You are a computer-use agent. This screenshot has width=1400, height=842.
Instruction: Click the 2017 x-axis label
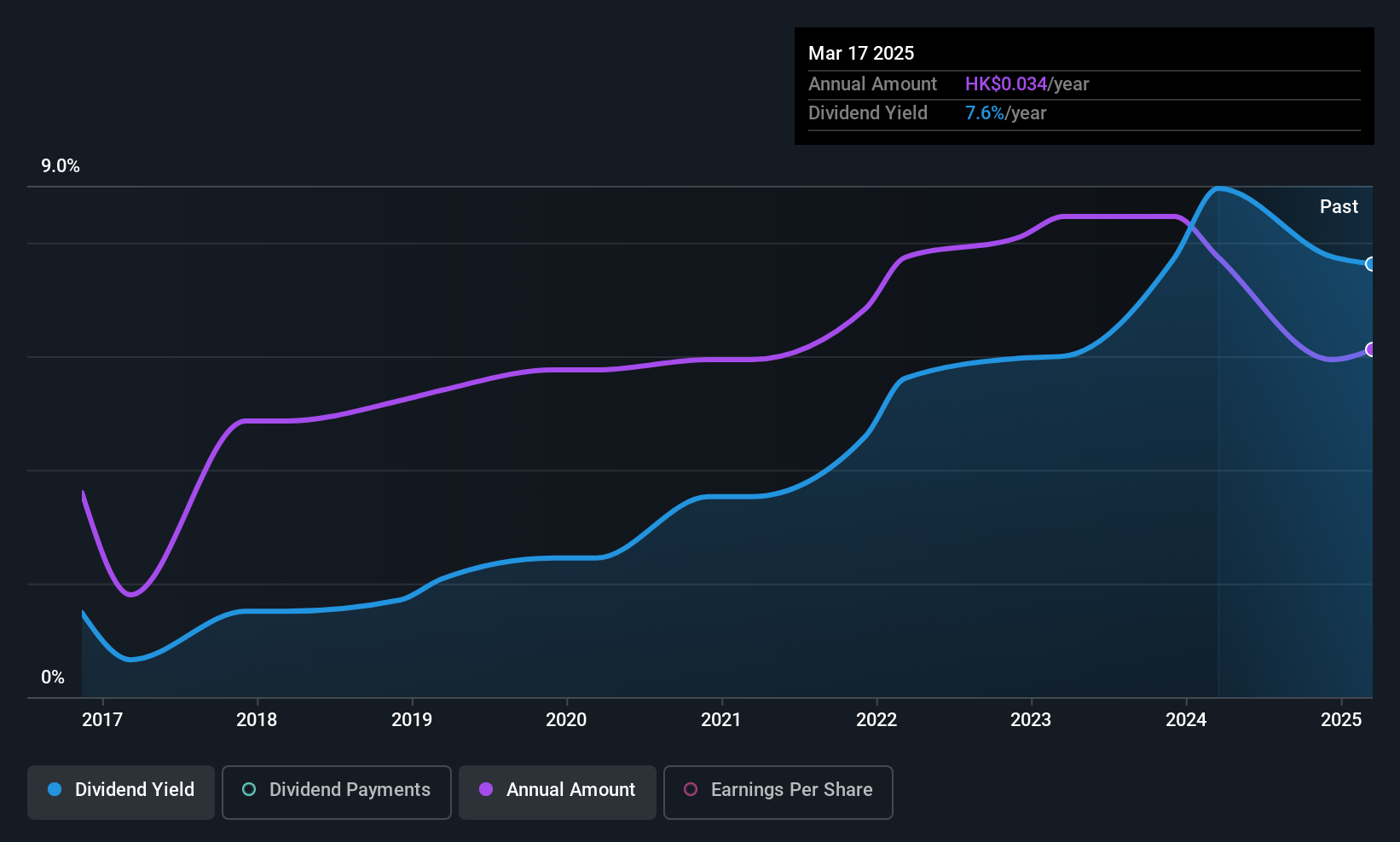click(x=102, y=720)
